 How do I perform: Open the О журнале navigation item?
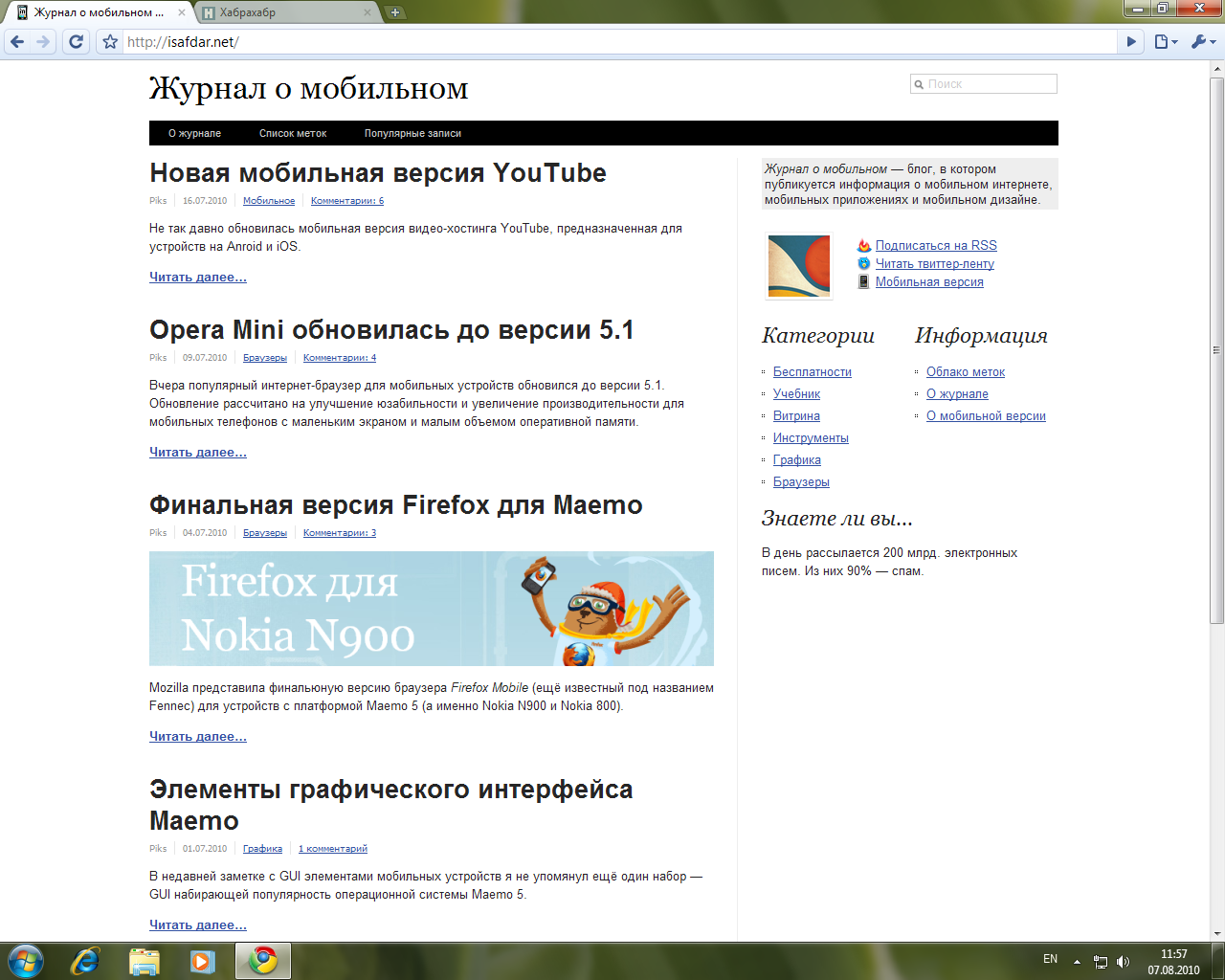194,133
